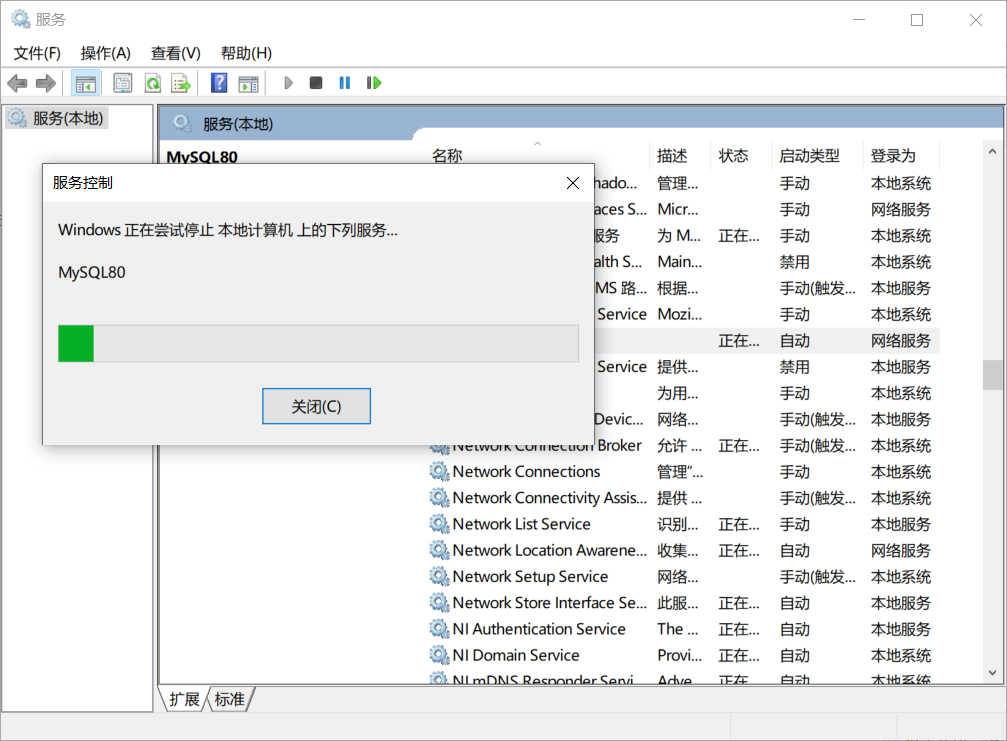The width and height of the screenshot is (1007, 741).
Task: Click the Refresh toolbar icon
Action: pyautogui.click(x=153, y=83)
